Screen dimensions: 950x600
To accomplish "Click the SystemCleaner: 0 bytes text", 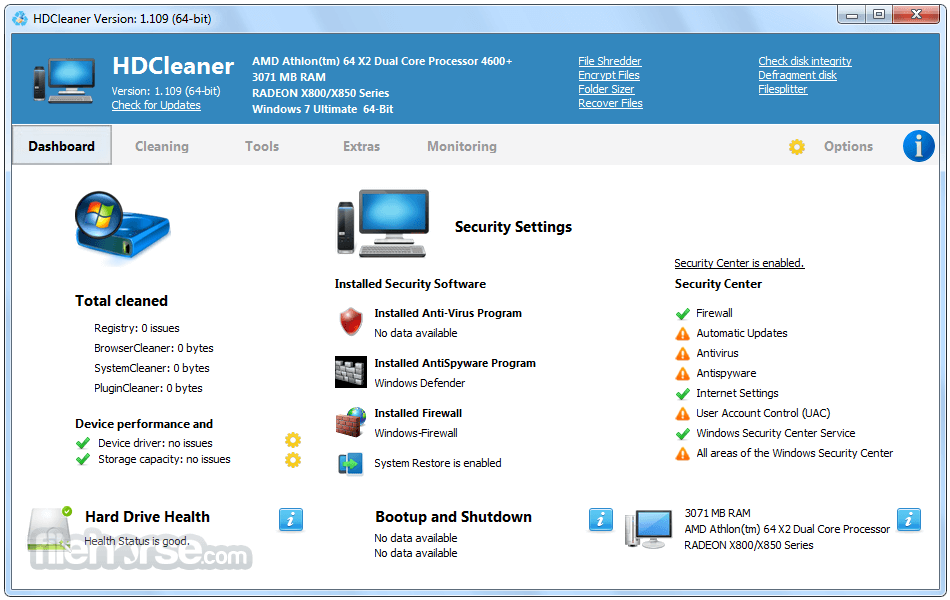I will pos(151,368).
